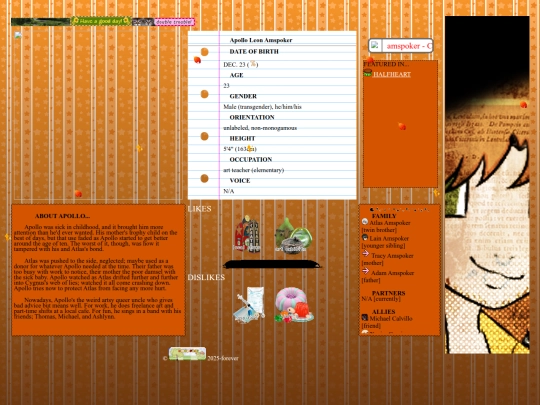This screenshot has width=540, height=405.
Task: Click the broken image in the amspoker music player
Action: click(375, 45)
